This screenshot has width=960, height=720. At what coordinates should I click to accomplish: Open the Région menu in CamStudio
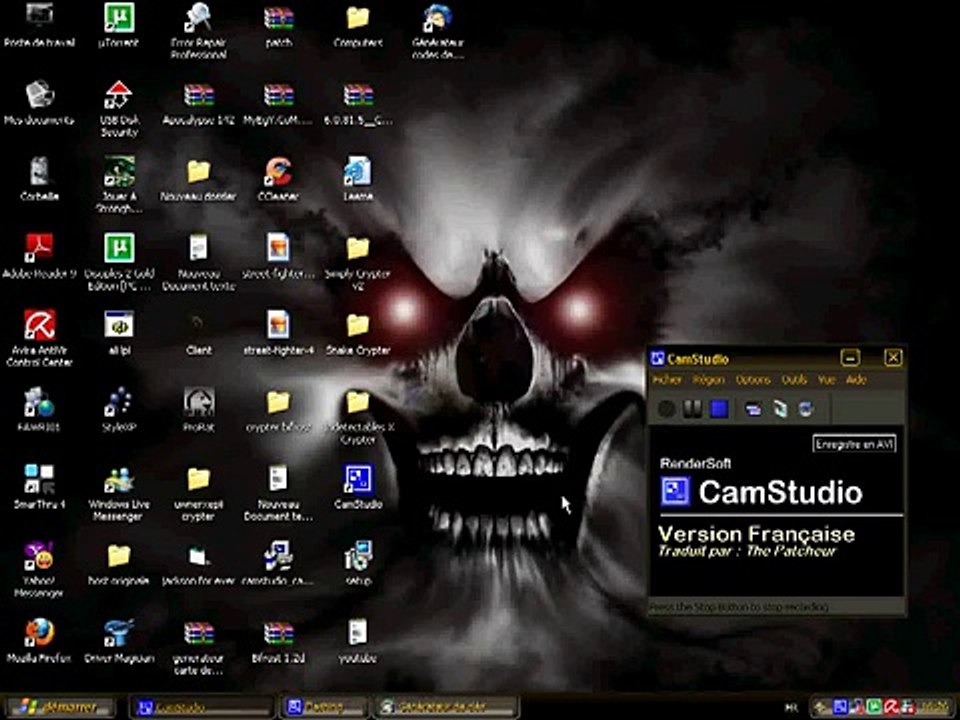(x=708, y=380)
